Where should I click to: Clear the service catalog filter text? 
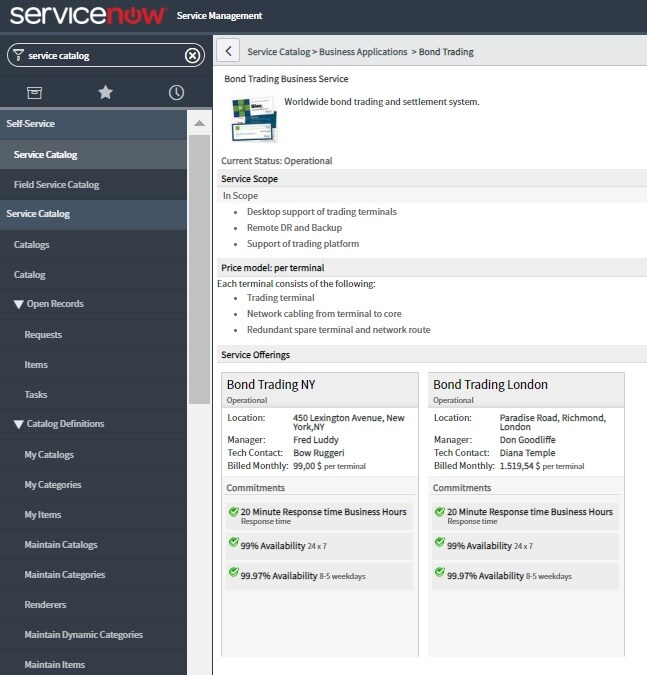[192, 56]
